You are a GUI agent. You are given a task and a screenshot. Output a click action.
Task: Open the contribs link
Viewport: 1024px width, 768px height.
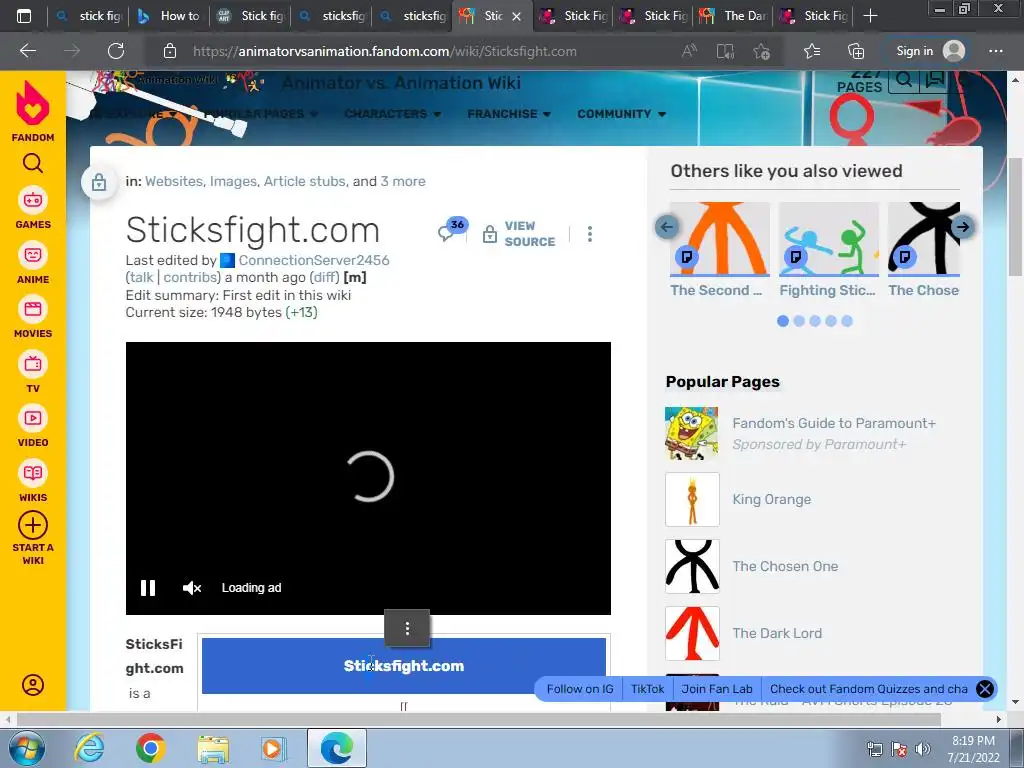[x=189, y=277]
